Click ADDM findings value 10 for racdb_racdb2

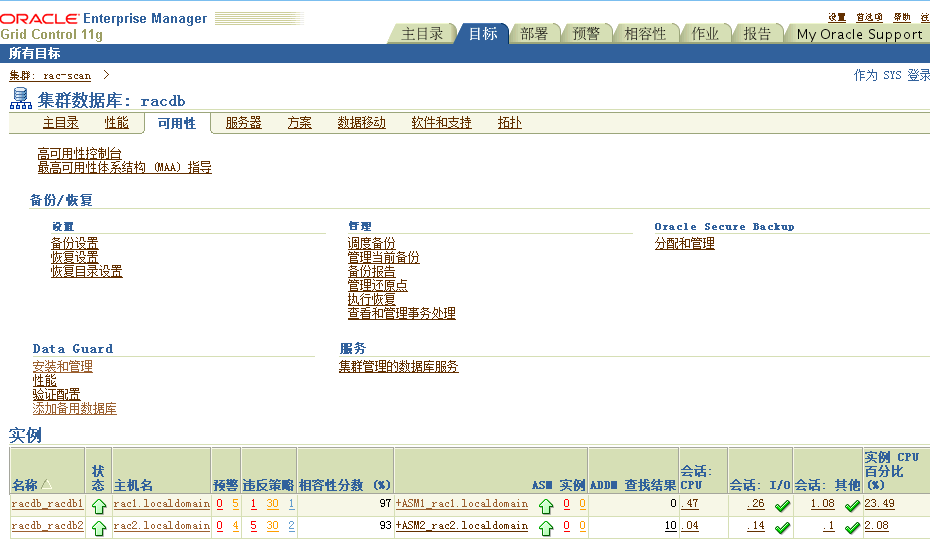pyautogui.click(x=670, y=525)
